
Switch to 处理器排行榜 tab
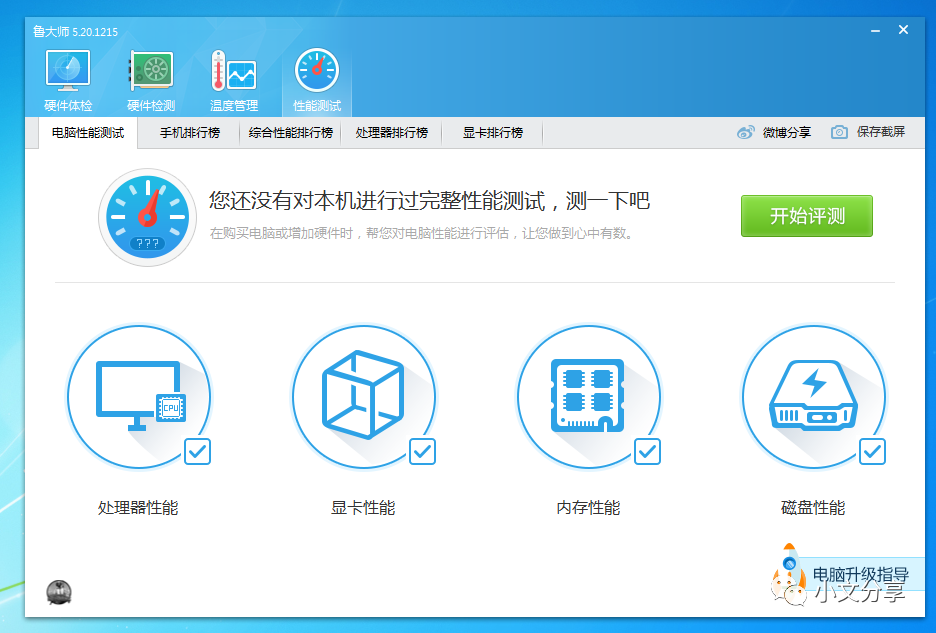pos(392,133)
